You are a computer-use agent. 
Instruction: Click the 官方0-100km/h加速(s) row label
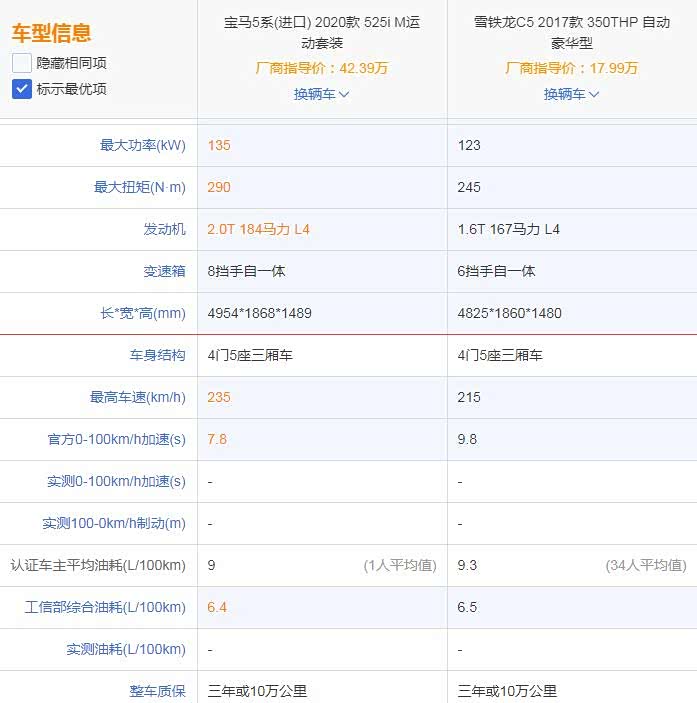117,439
